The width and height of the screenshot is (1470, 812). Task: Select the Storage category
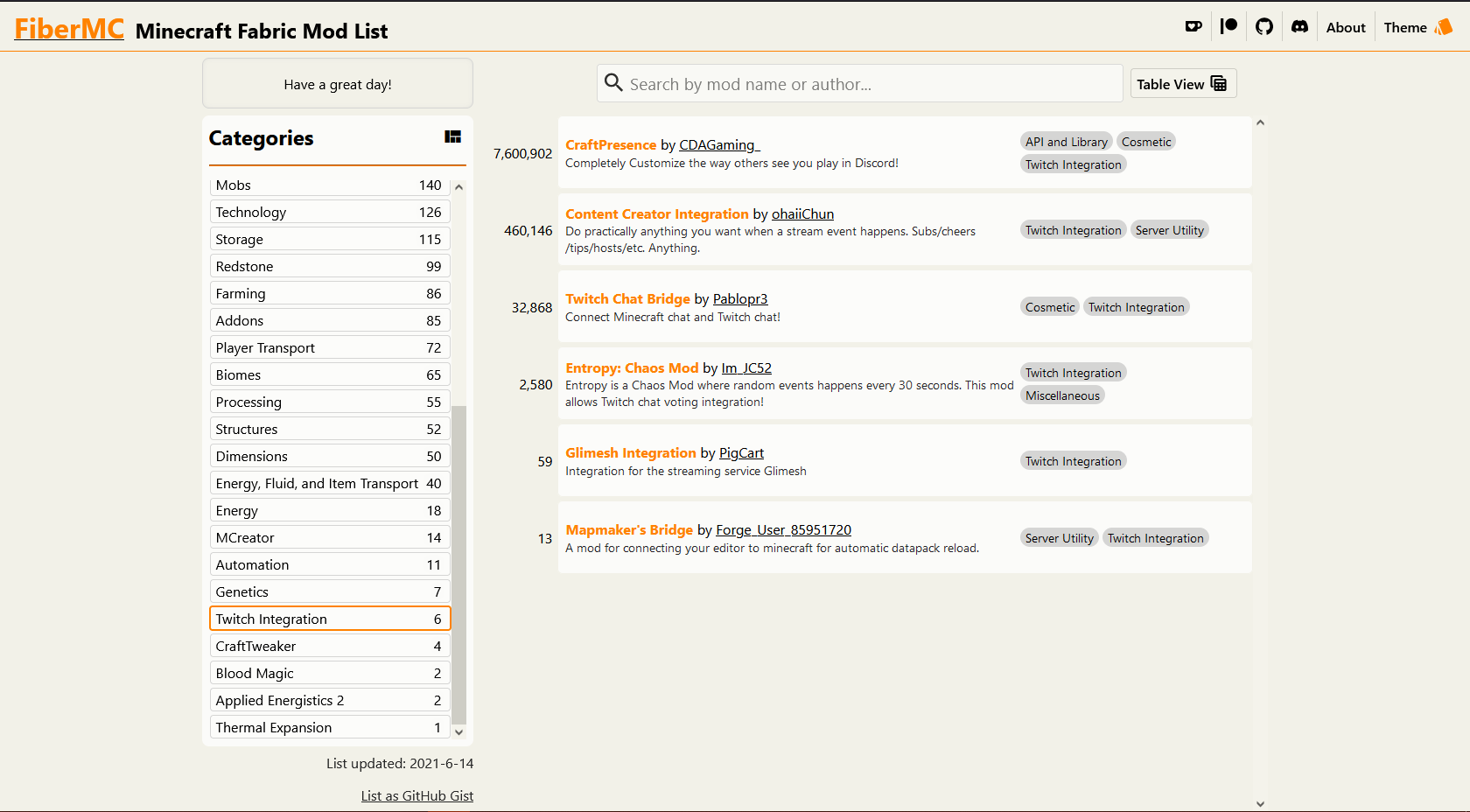point(330,239)
